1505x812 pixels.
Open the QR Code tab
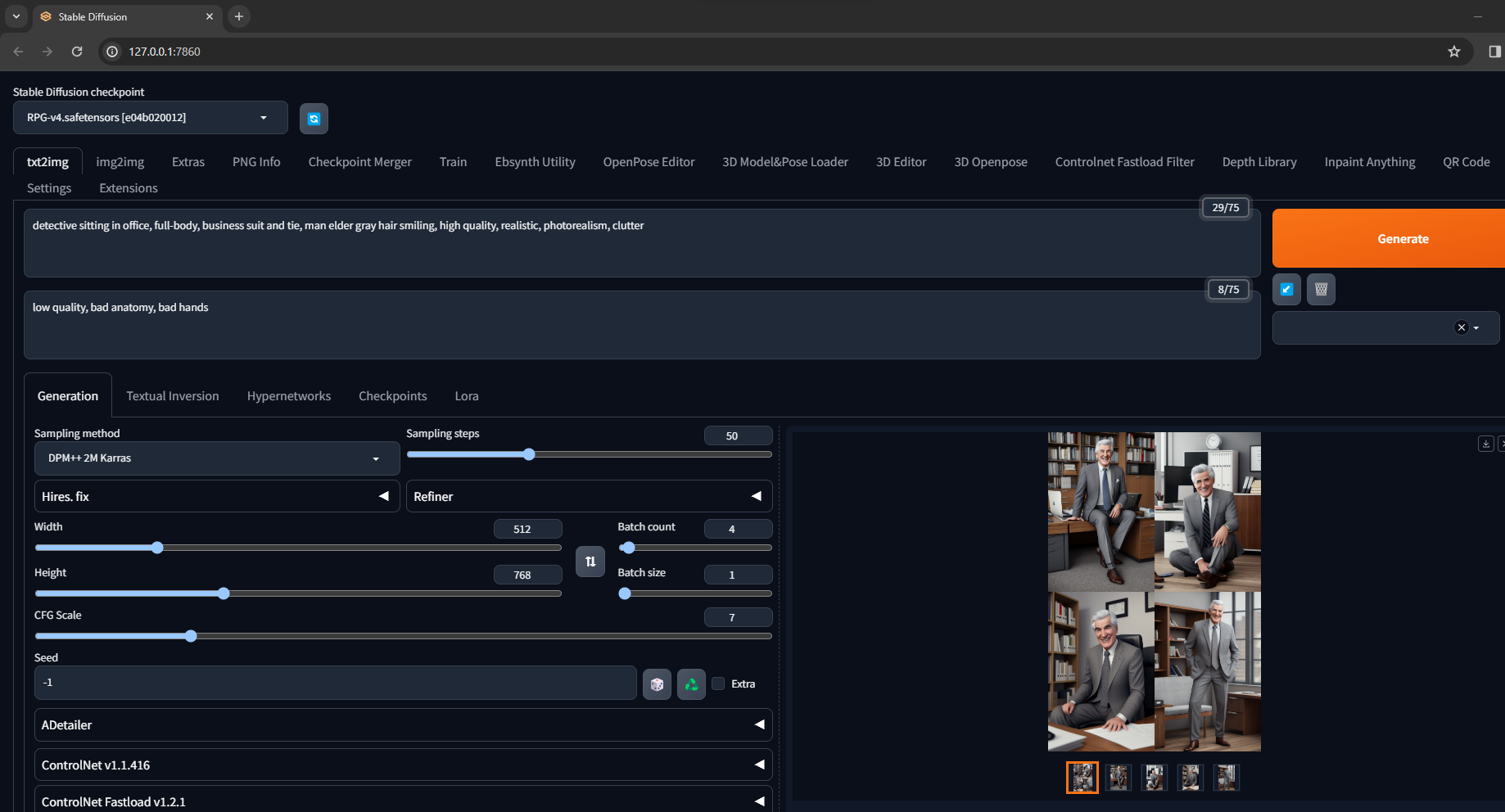coord(1467,162)
